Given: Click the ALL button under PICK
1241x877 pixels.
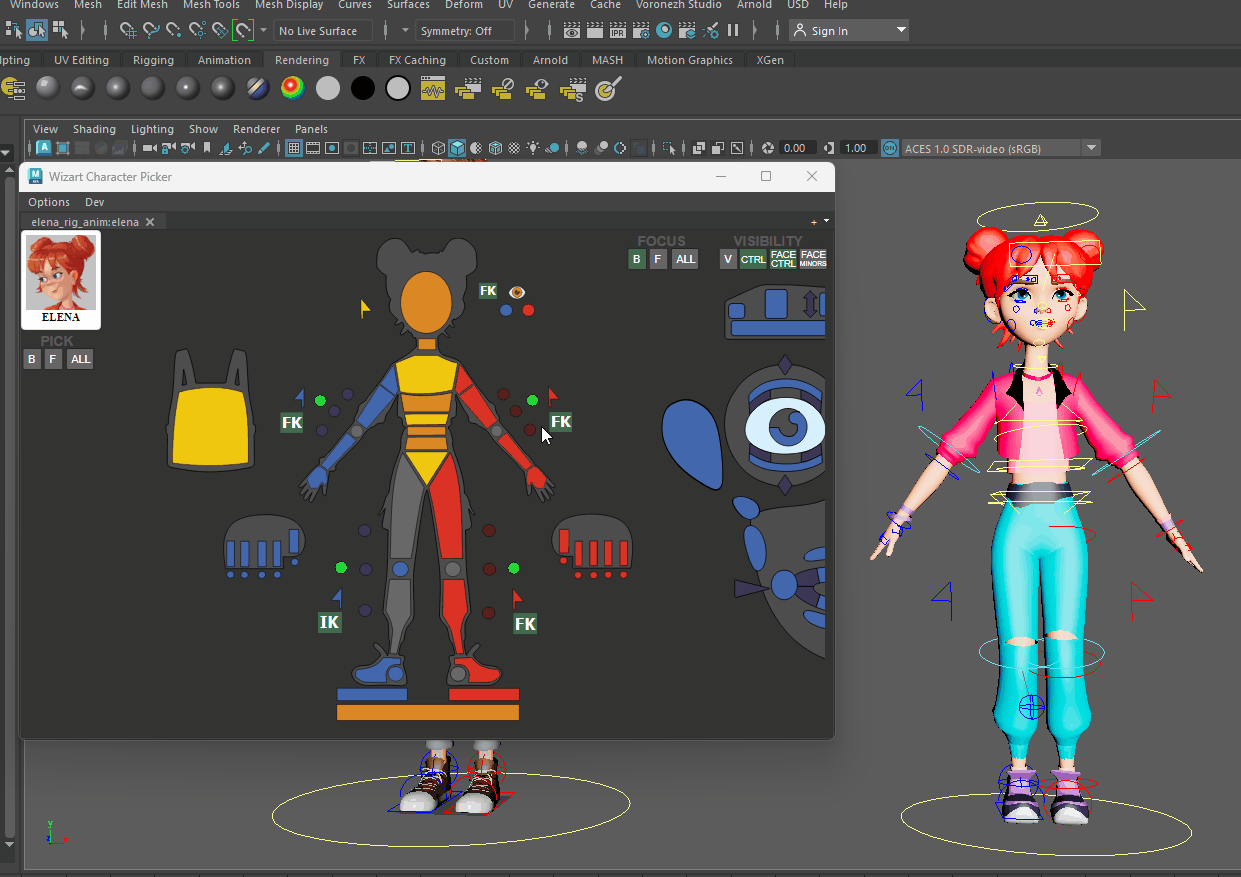Looking at the screenshot, I should [80, 359].
